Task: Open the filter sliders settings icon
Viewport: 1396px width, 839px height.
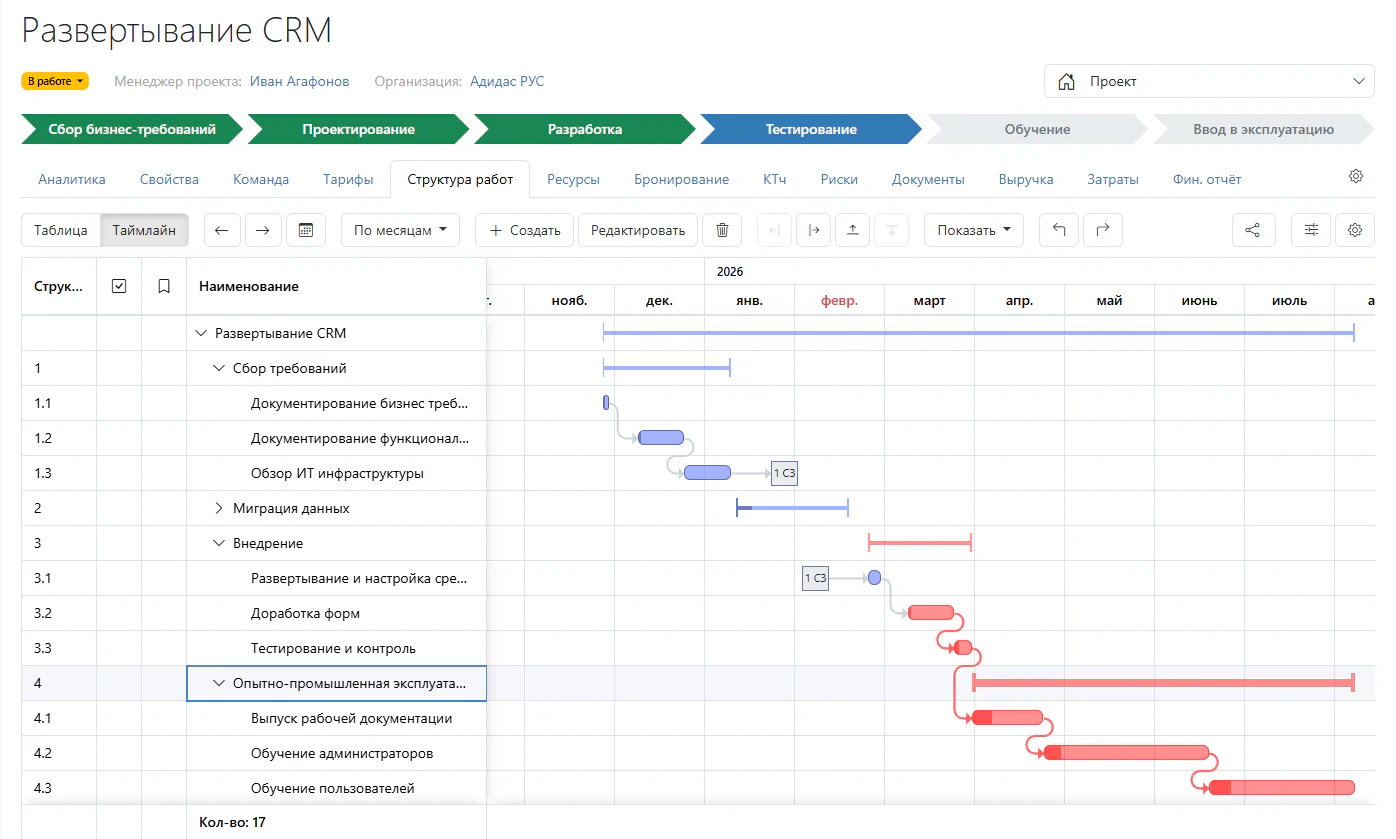Action: click(1311, 230)
